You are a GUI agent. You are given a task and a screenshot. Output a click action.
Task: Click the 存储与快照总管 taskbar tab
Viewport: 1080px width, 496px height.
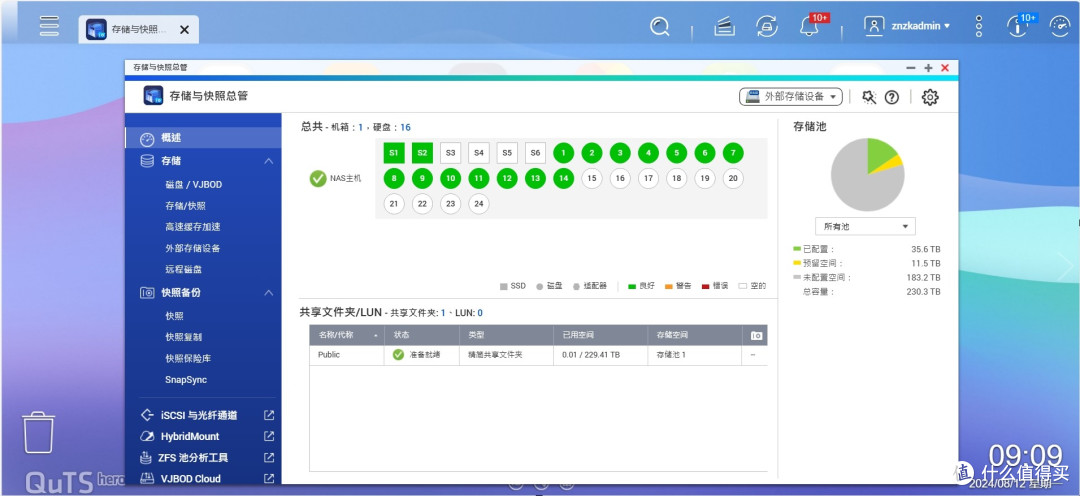coord(138,30)
